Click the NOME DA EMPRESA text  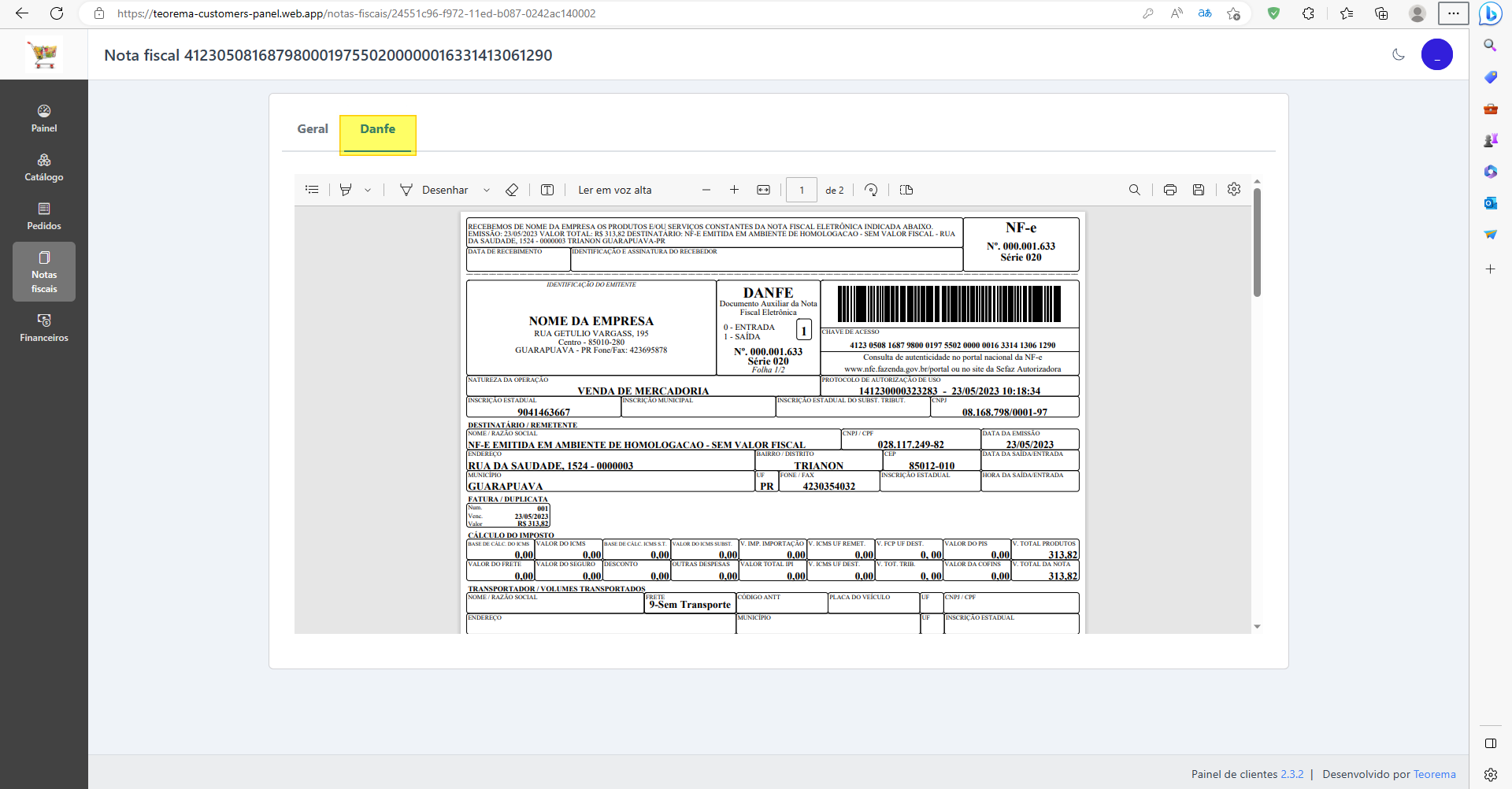click(x=591, y=321)
